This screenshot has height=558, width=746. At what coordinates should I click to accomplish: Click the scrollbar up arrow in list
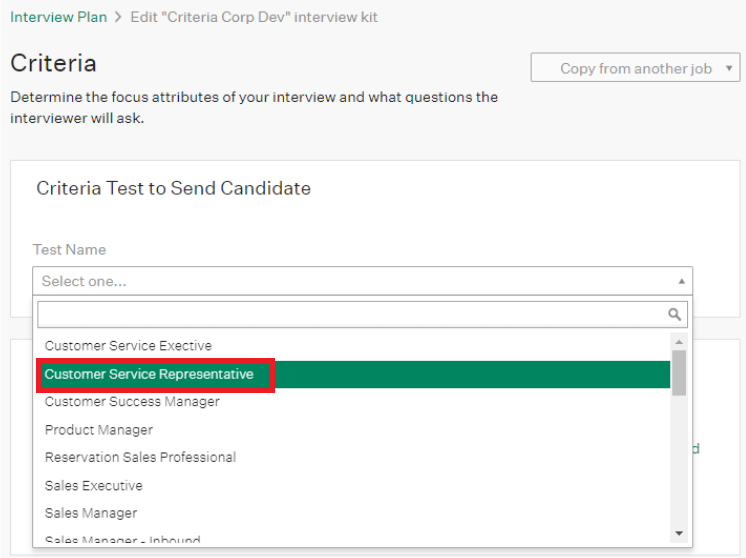click(680, 341)
